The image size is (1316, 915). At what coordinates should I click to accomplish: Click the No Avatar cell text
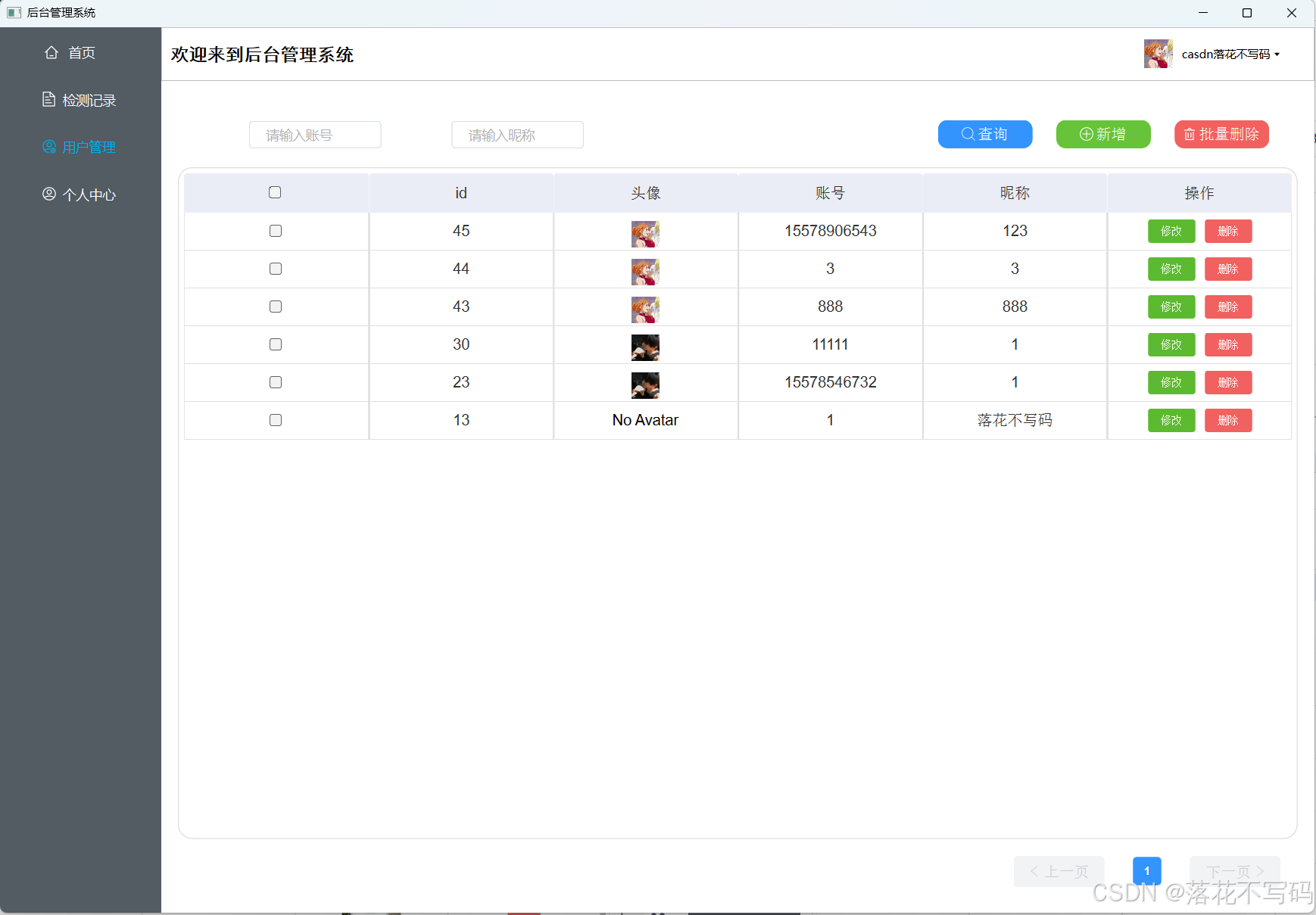[645, 420]
